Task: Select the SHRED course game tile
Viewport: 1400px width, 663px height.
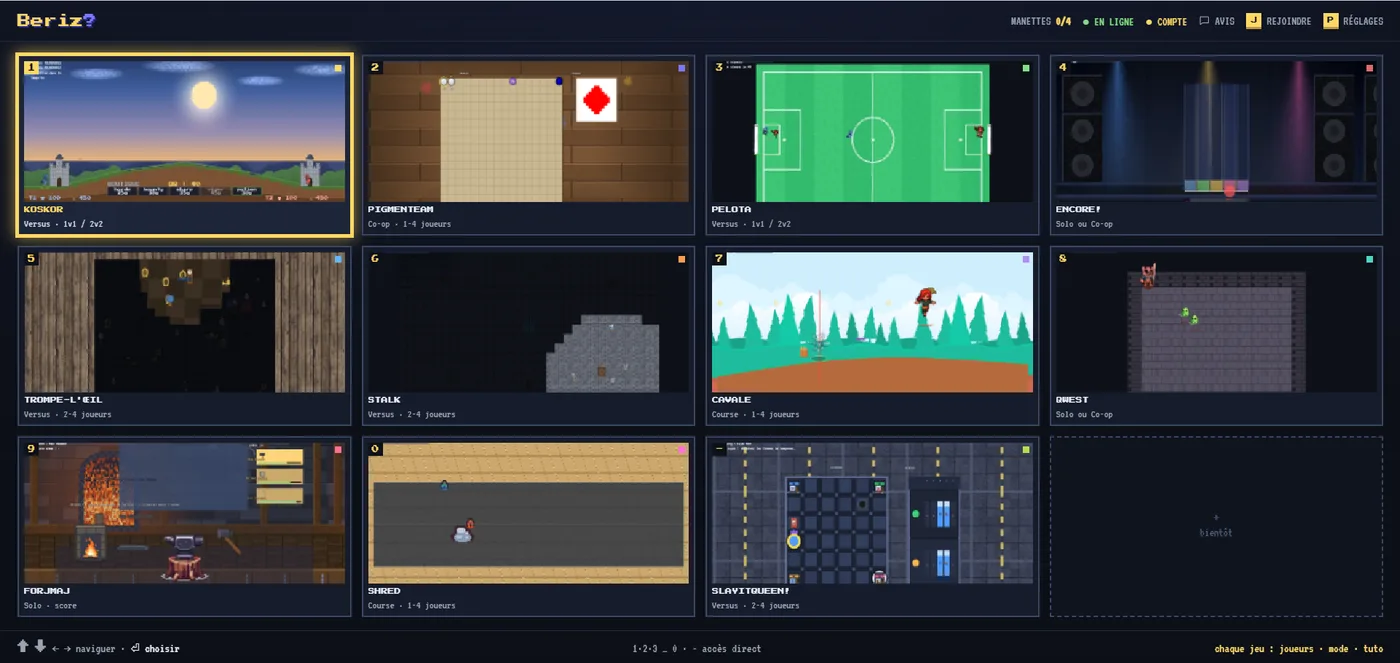Action: tap(528, 527)
